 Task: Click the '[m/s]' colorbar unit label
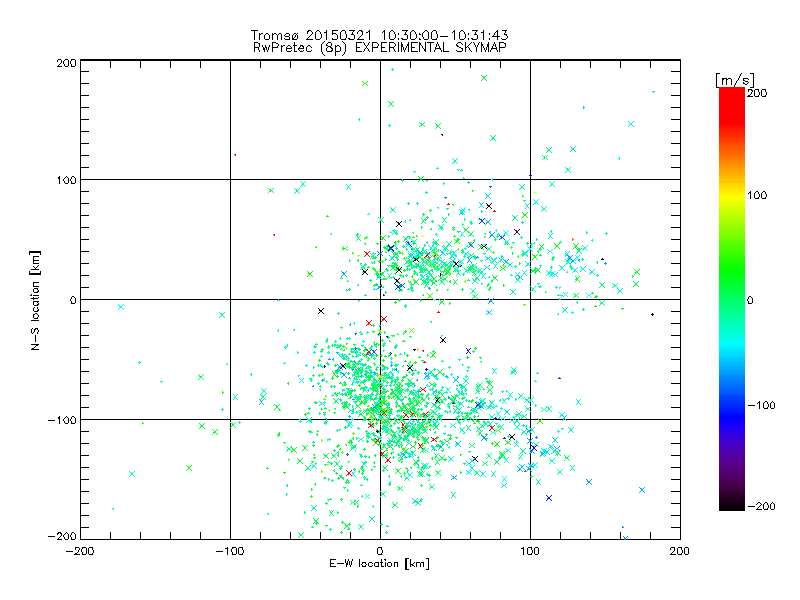735,80
